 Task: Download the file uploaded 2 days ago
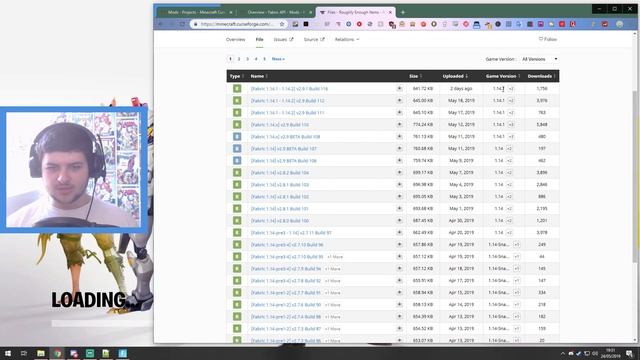399,89
